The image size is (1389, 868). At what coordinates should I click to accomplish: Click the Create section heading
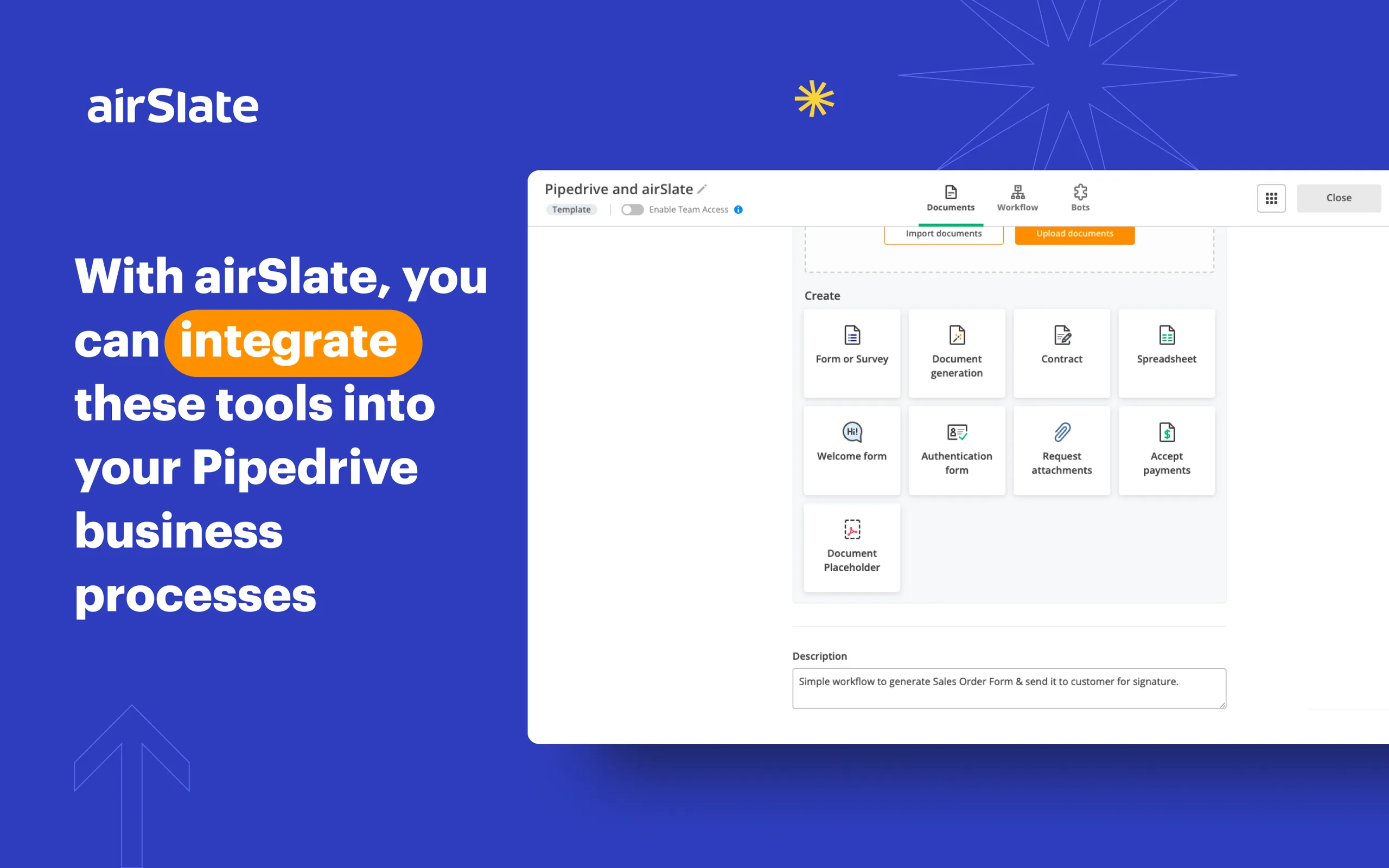click(x=822, y=296)
